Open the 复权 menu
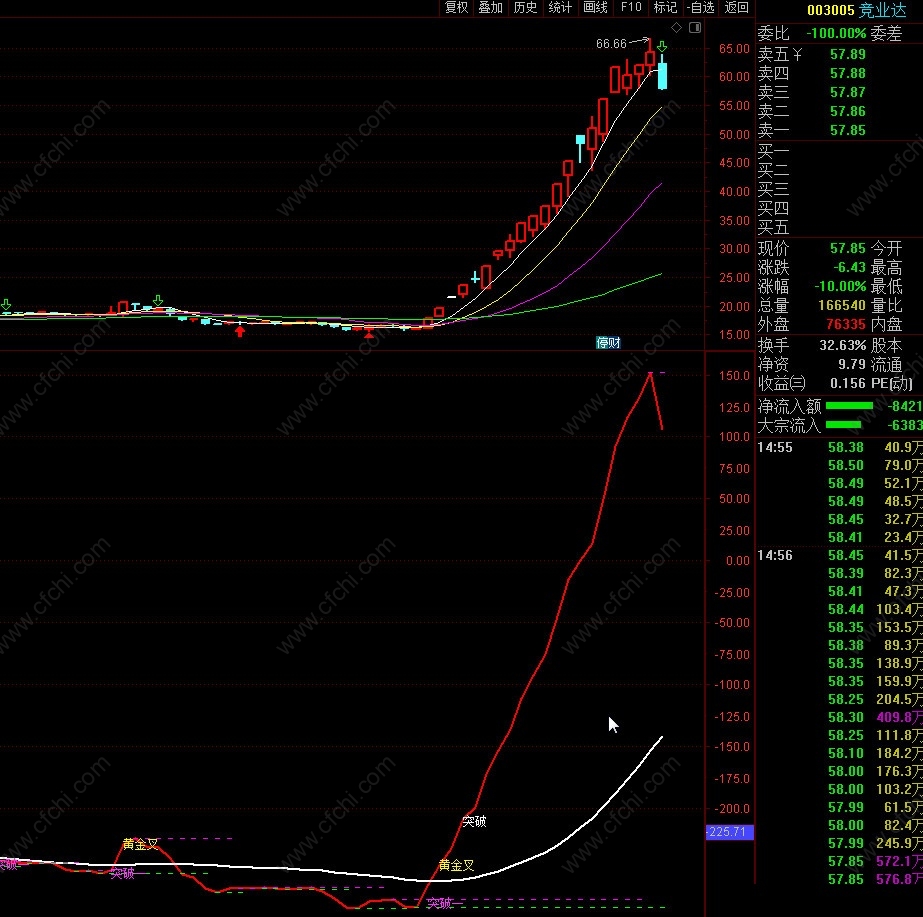 pyautogui.click(x=456, y=8)
